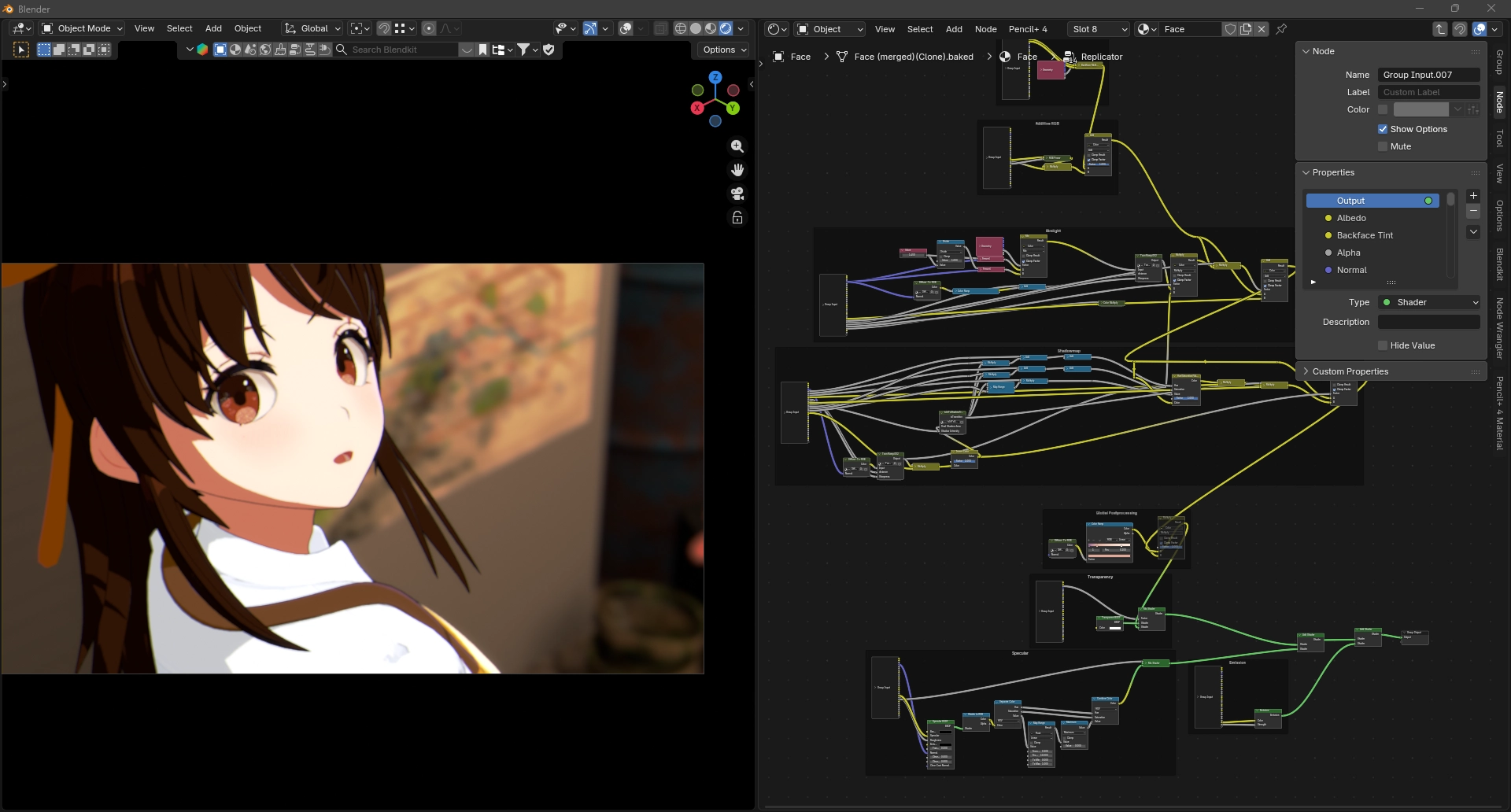Enable custom node Color checkbox

pos(1383,109)
